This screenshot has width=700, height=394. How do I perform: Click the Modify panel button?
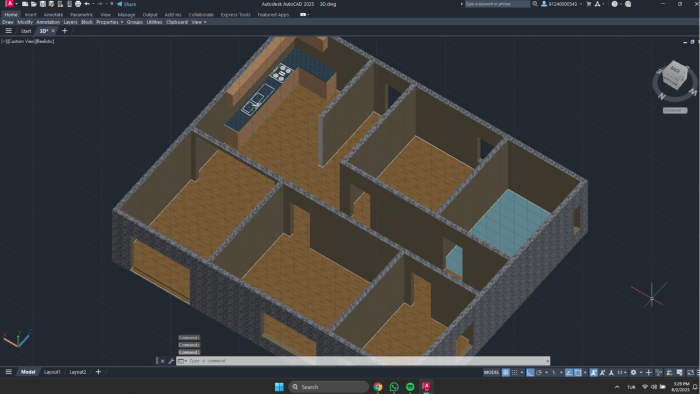click(x=25, y=22)
